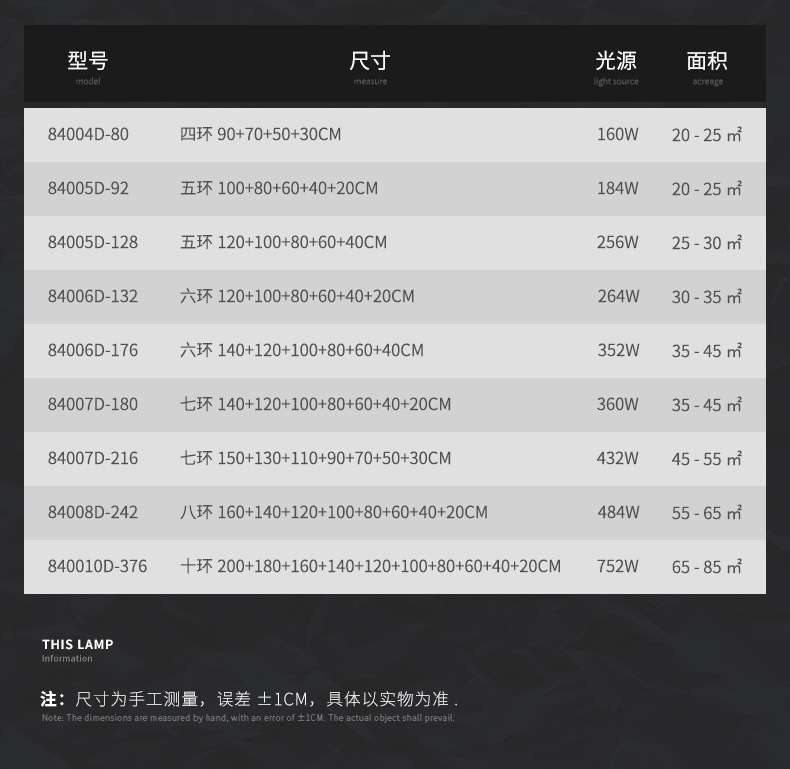Choose the 84008D-242 model entry
This screenshot has width=790, height=769.
93,512
